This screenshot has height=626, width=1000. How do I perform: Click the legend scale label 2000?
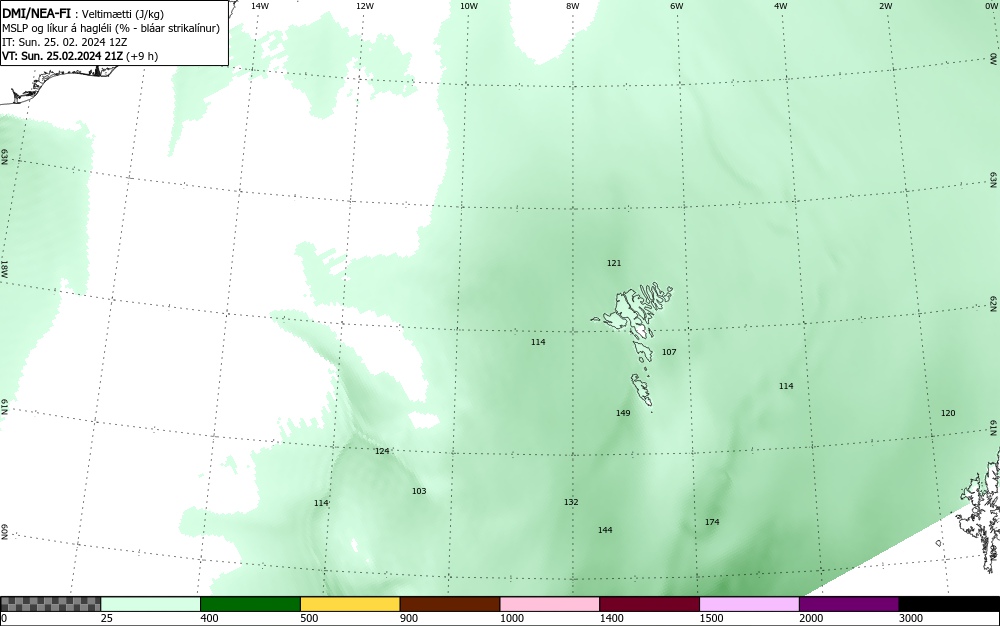811,618
